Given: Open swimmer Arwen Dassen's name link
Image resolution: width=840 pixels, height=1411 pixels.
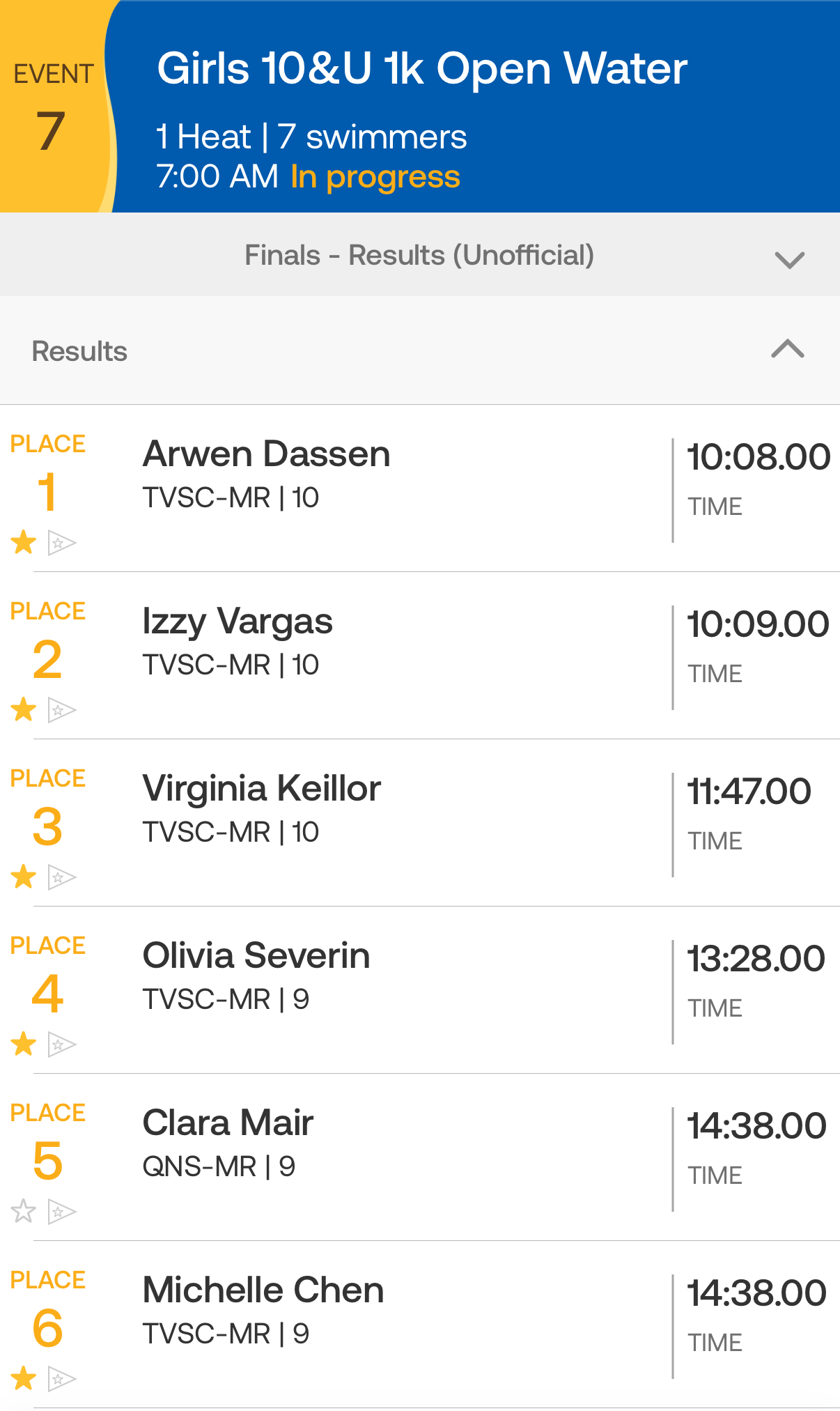Looking at the screenshot, I should (266, 454).
